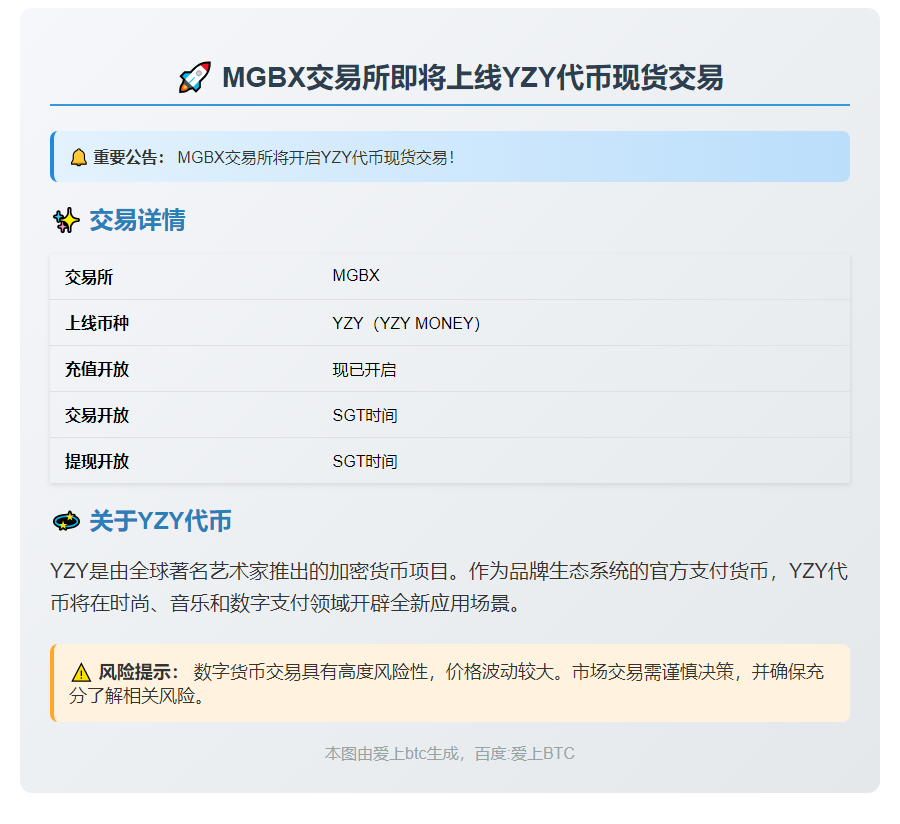Select the YZY (YZY MONEY) token entry
The height and width of the screenshot is (824, 900).
coord(407,322)
